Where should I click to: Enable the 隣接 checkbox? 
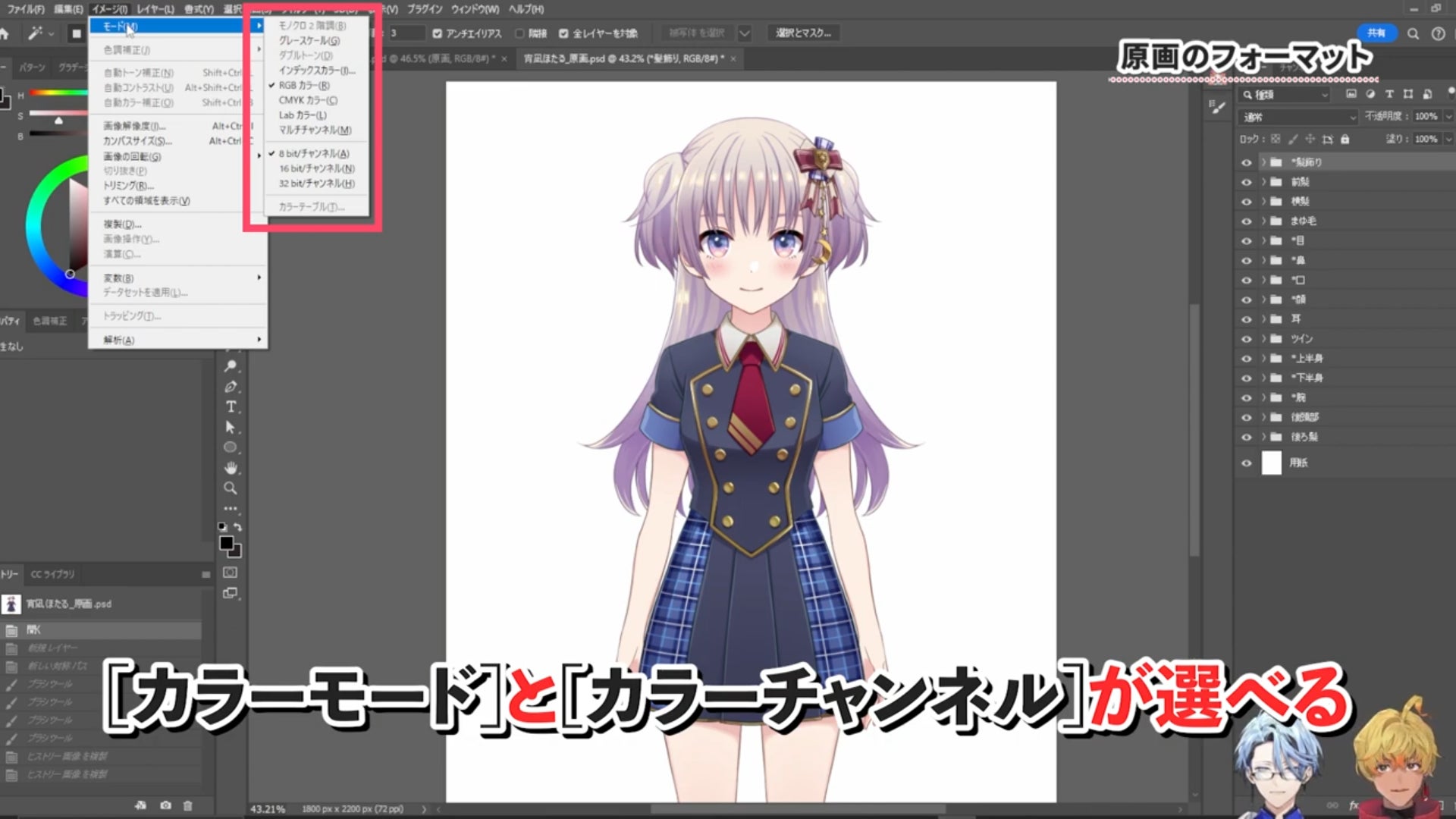point(519,33)
